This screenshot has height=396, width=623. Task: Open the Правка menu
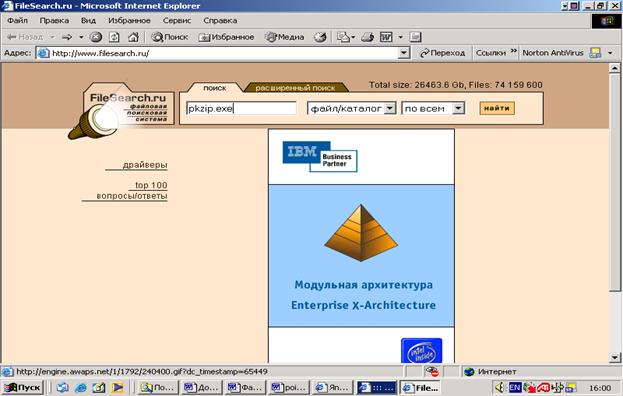pyautogui.click(x=54, y=20)
